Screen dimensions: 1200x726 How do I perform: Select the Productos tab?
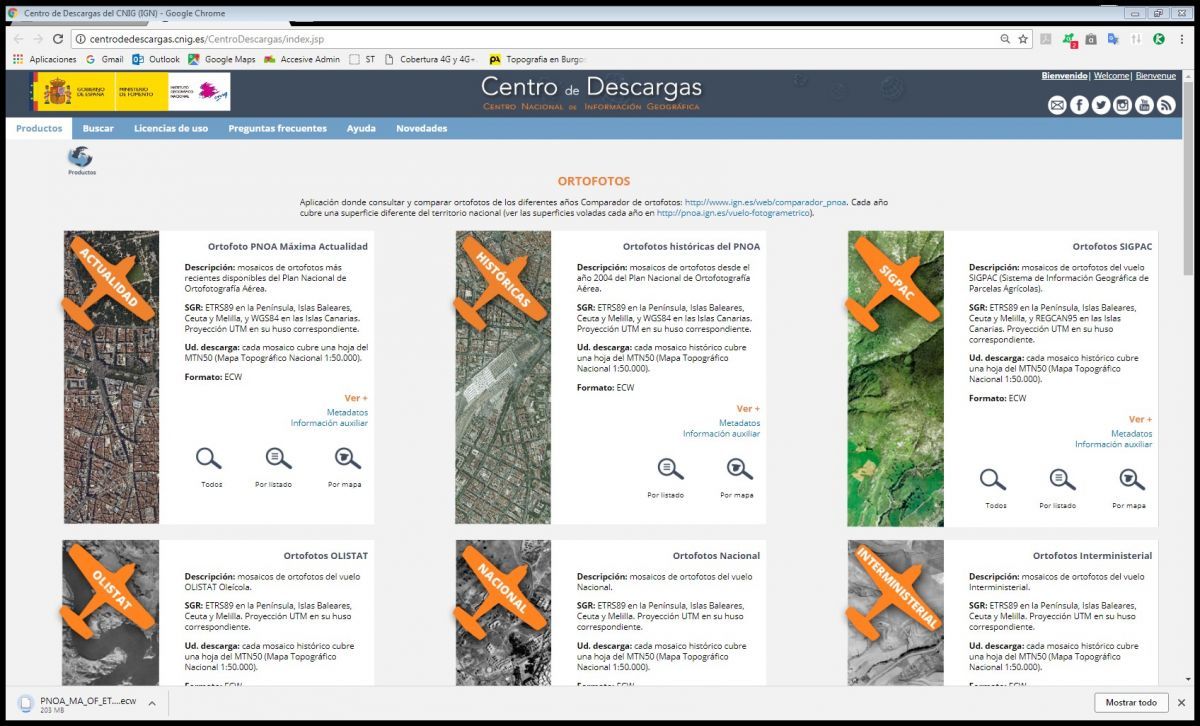click(x=39, y=128)
